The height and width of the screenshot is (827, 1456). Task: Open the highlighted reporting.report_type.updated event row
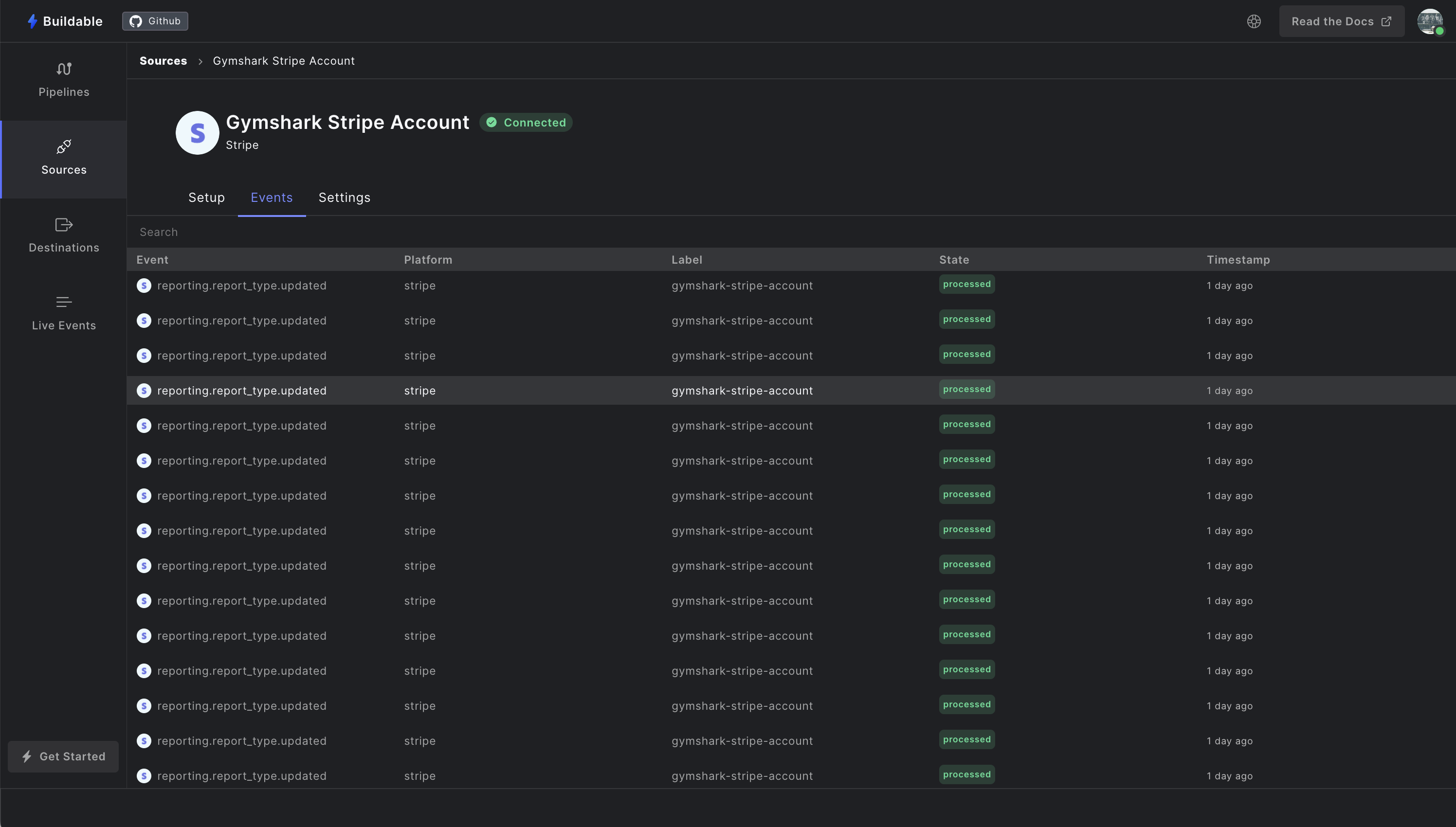(791, 391)
